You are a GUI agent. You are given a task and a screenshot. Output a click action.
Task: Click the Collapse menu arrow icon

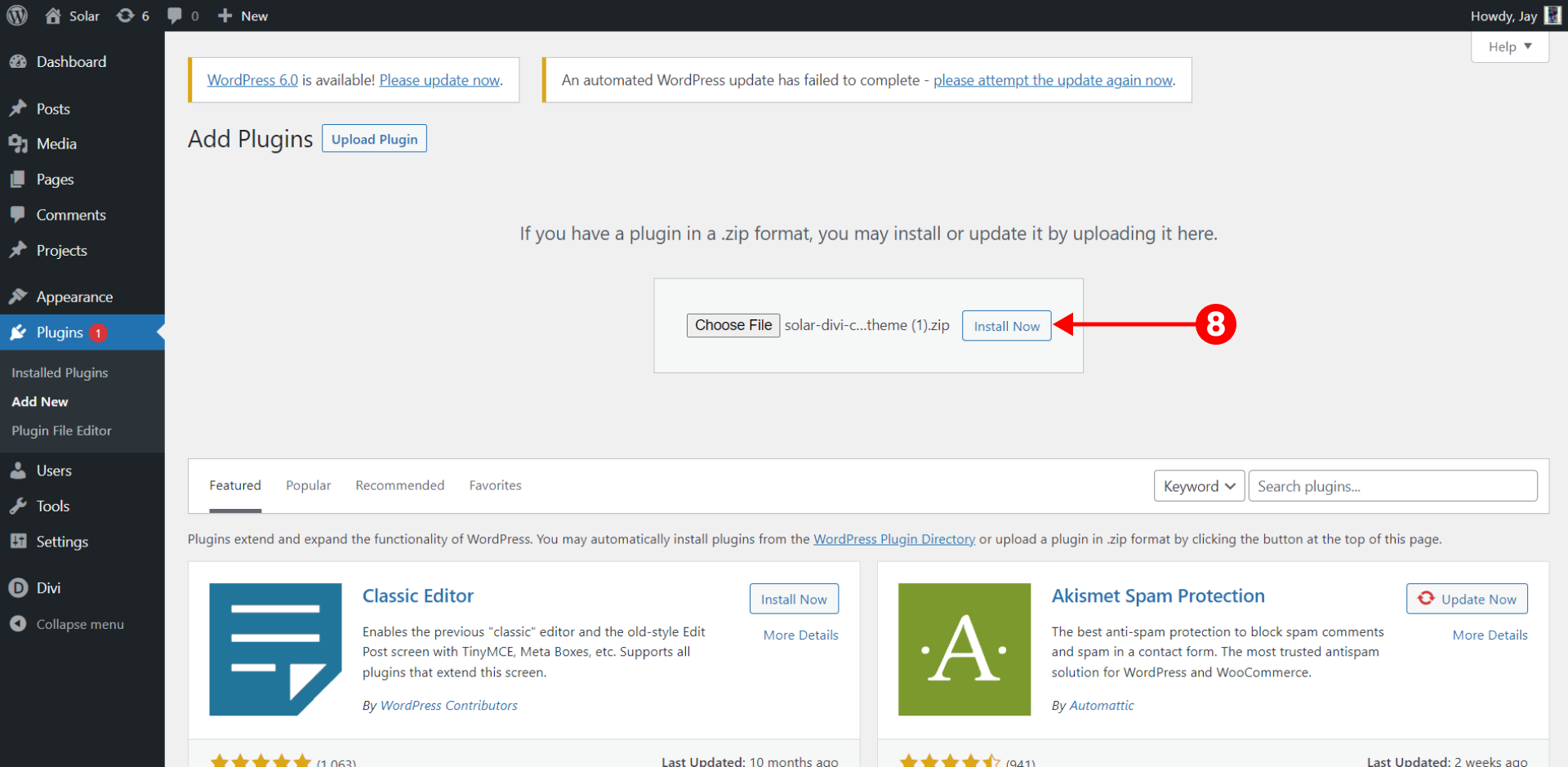coord(18,624)
